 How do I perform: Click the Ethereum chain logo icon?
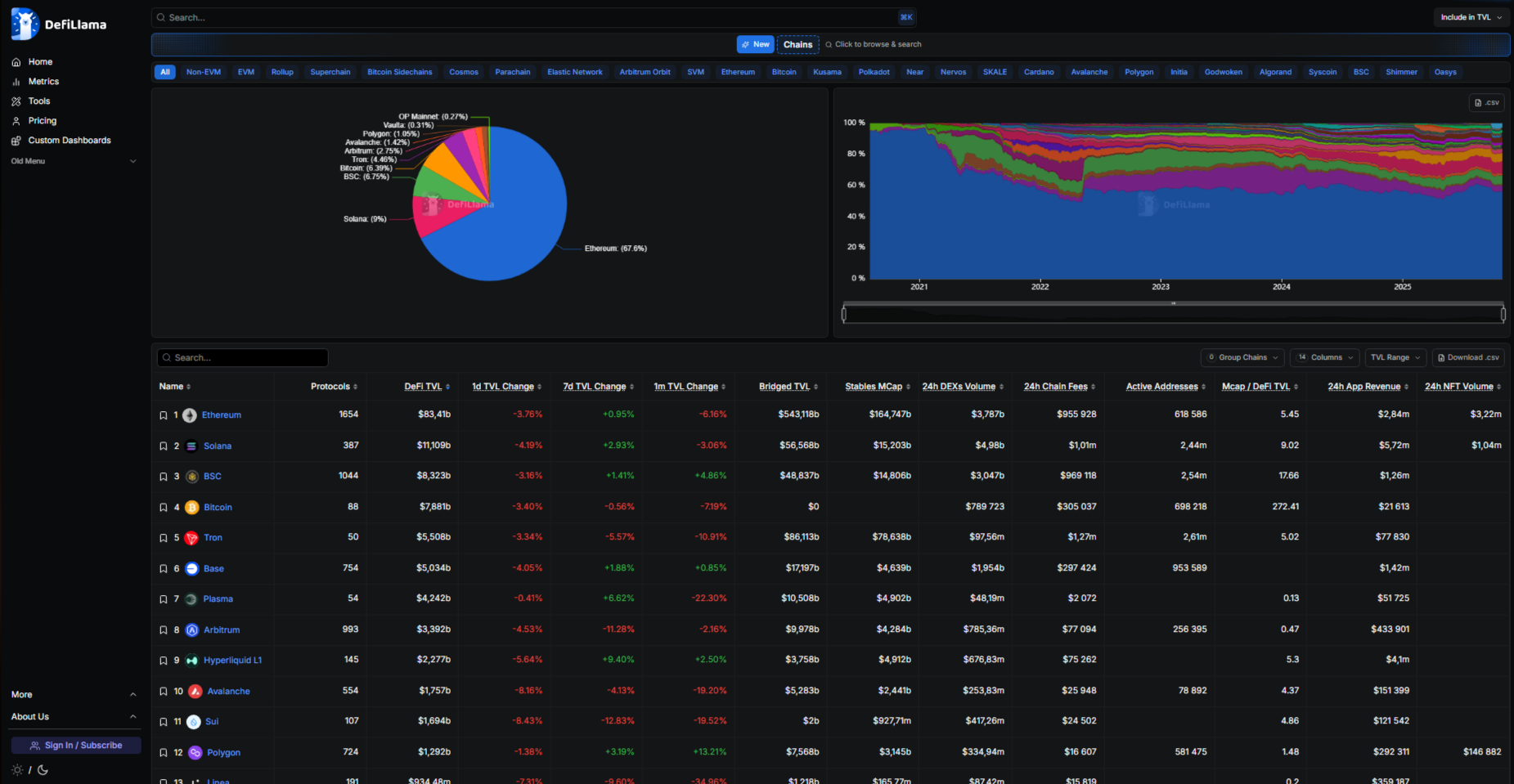(x=190, y=415)
